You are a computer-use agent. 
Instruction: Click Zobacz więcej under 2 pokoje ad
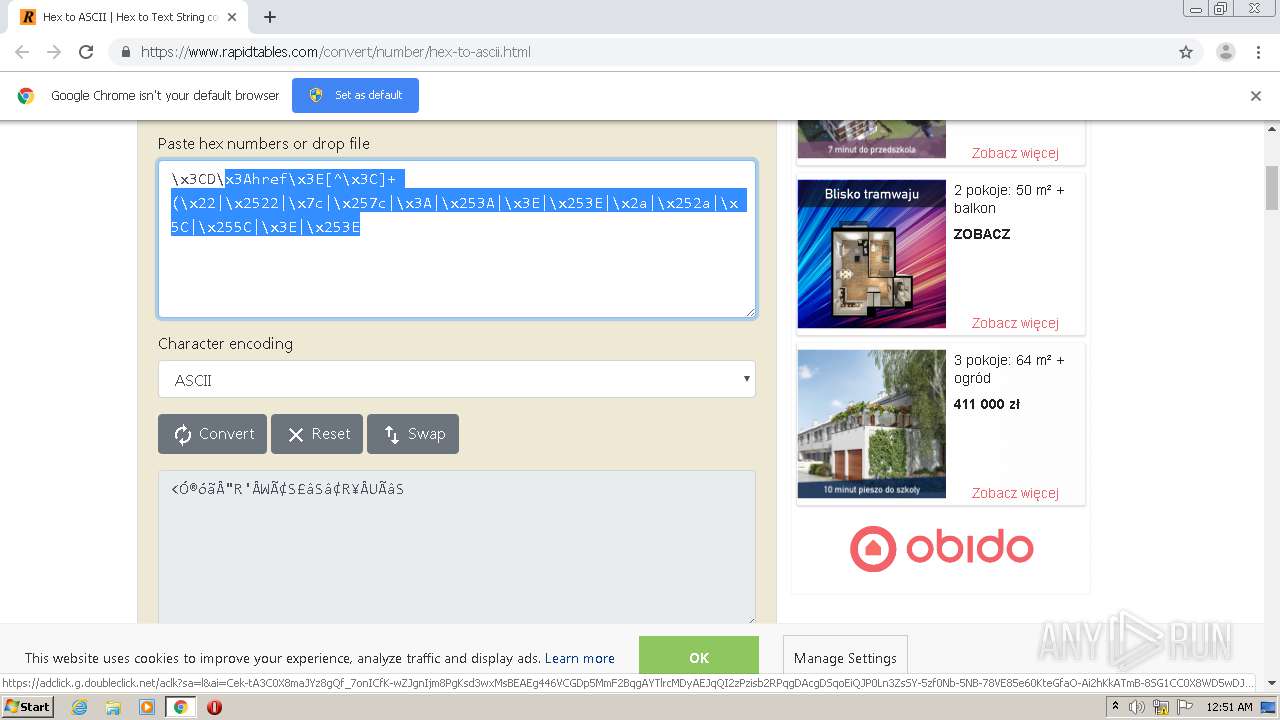[1015, 323]
